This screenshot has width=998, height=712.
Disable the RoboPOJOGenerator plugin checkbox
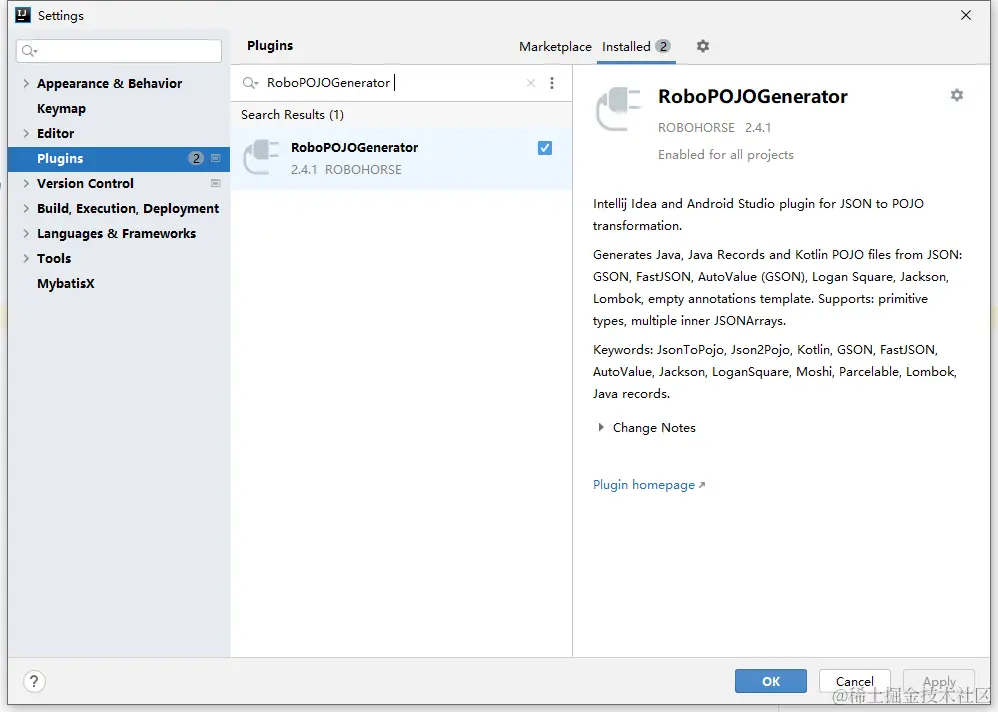click(545, 148)
